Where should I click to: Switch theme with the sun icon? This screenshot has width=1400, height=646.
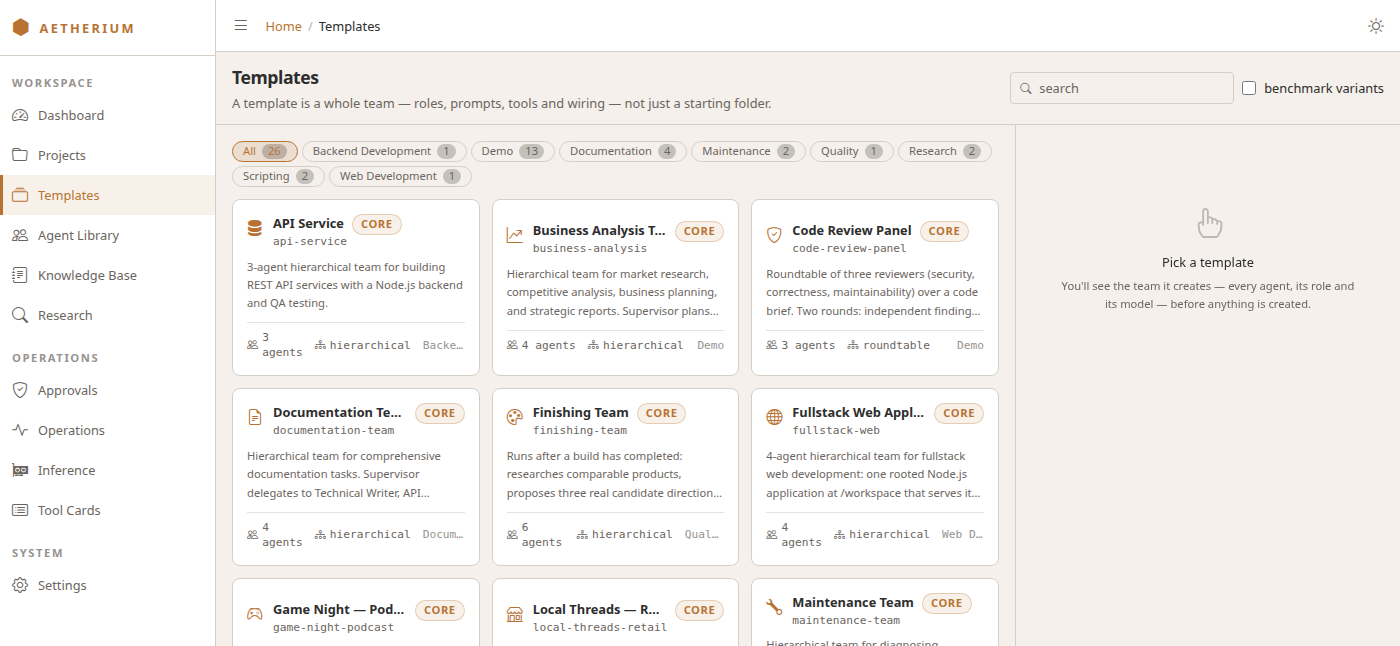[x=1376, y=26]
